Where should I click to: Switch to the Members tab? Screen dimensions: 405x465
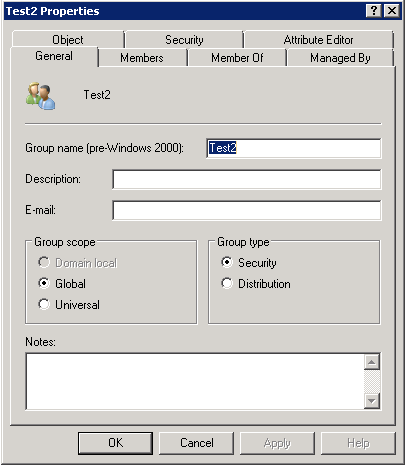point(142,58)
